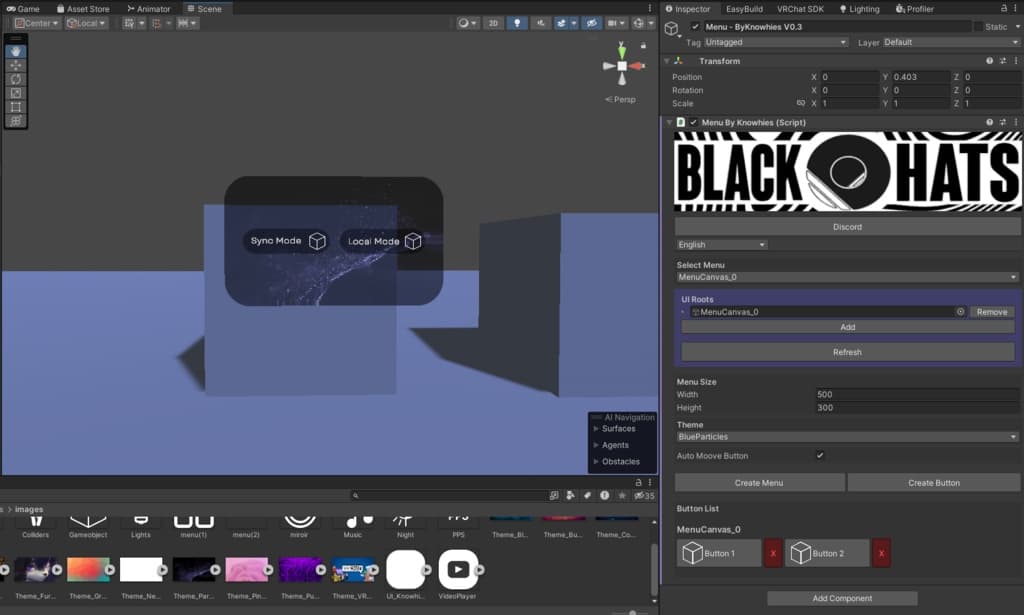
Task: Click the Discord button
Action: point(847,227)
